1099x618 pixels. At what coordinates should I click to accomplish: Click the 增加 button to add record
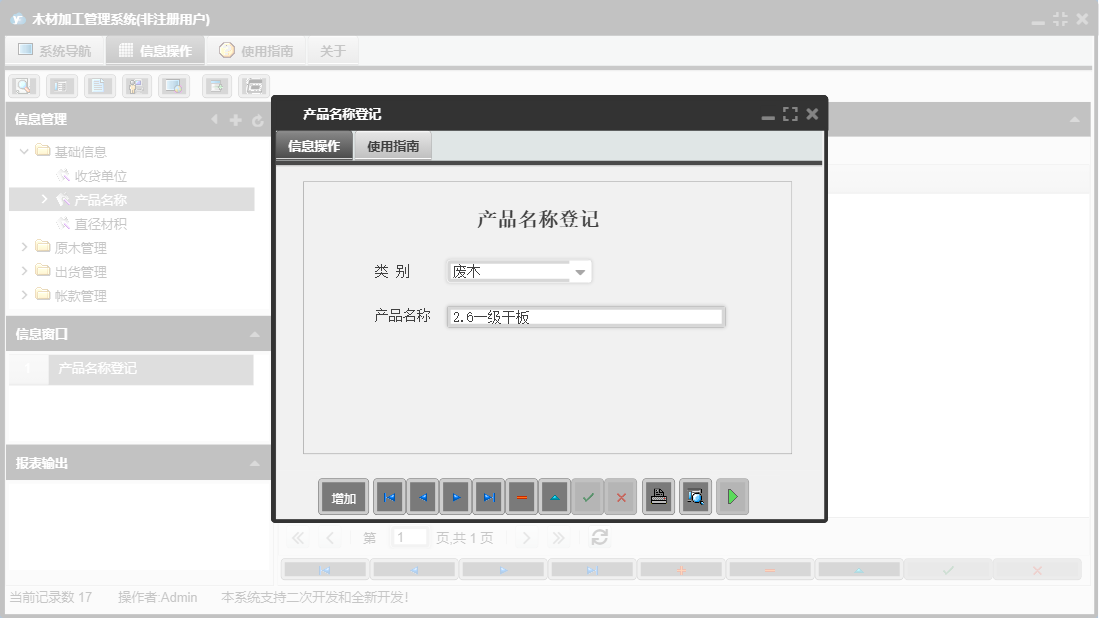click(343, 496)
